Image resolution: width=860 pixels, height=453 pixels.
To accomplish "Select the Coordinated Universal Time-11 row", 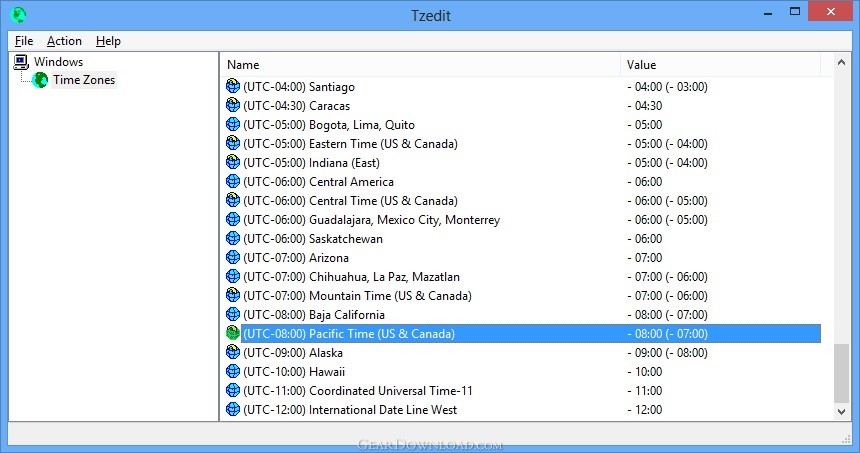I will tap(523, 390).
